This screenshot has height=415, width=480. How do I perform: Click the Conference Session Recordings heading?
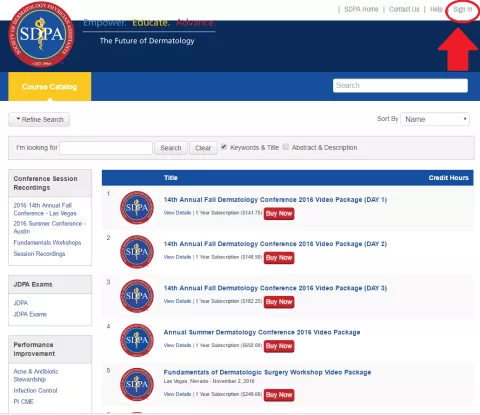(x=45, y=183)
